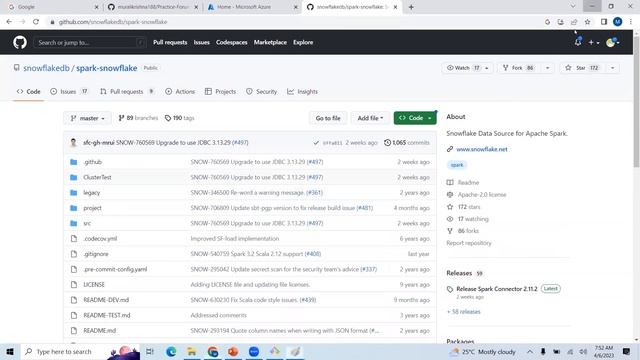Close the Google browser tab
The height and width of the screenshot is (360, 640).
pyautogui.click(x=96, y=7)
